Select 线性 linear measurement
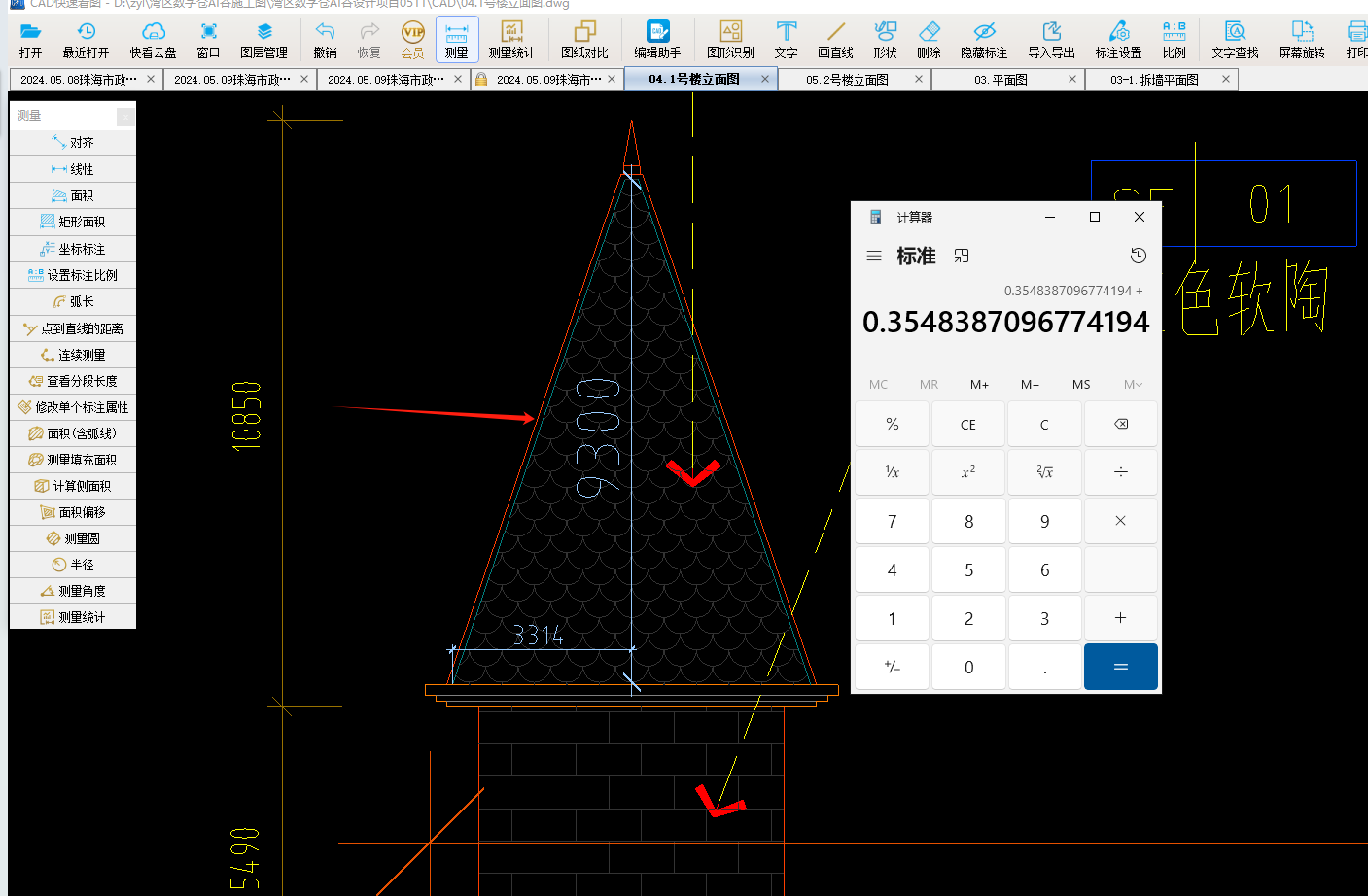Image resolution: width=1368 pixels, height=896 pixels. tap(73, 169)
